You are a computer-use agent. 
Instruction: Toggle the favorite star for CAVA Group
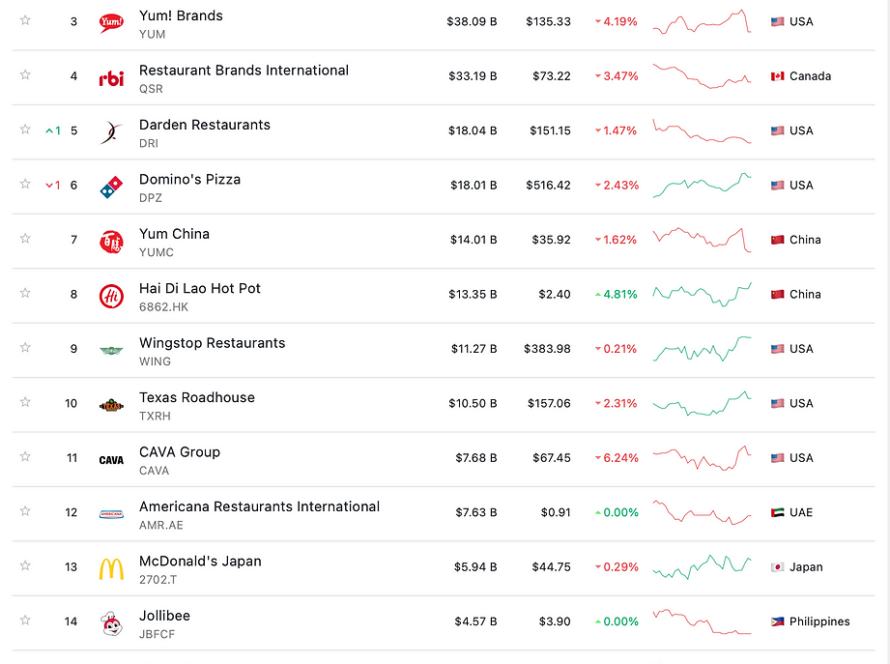click(x=25, y=456)
